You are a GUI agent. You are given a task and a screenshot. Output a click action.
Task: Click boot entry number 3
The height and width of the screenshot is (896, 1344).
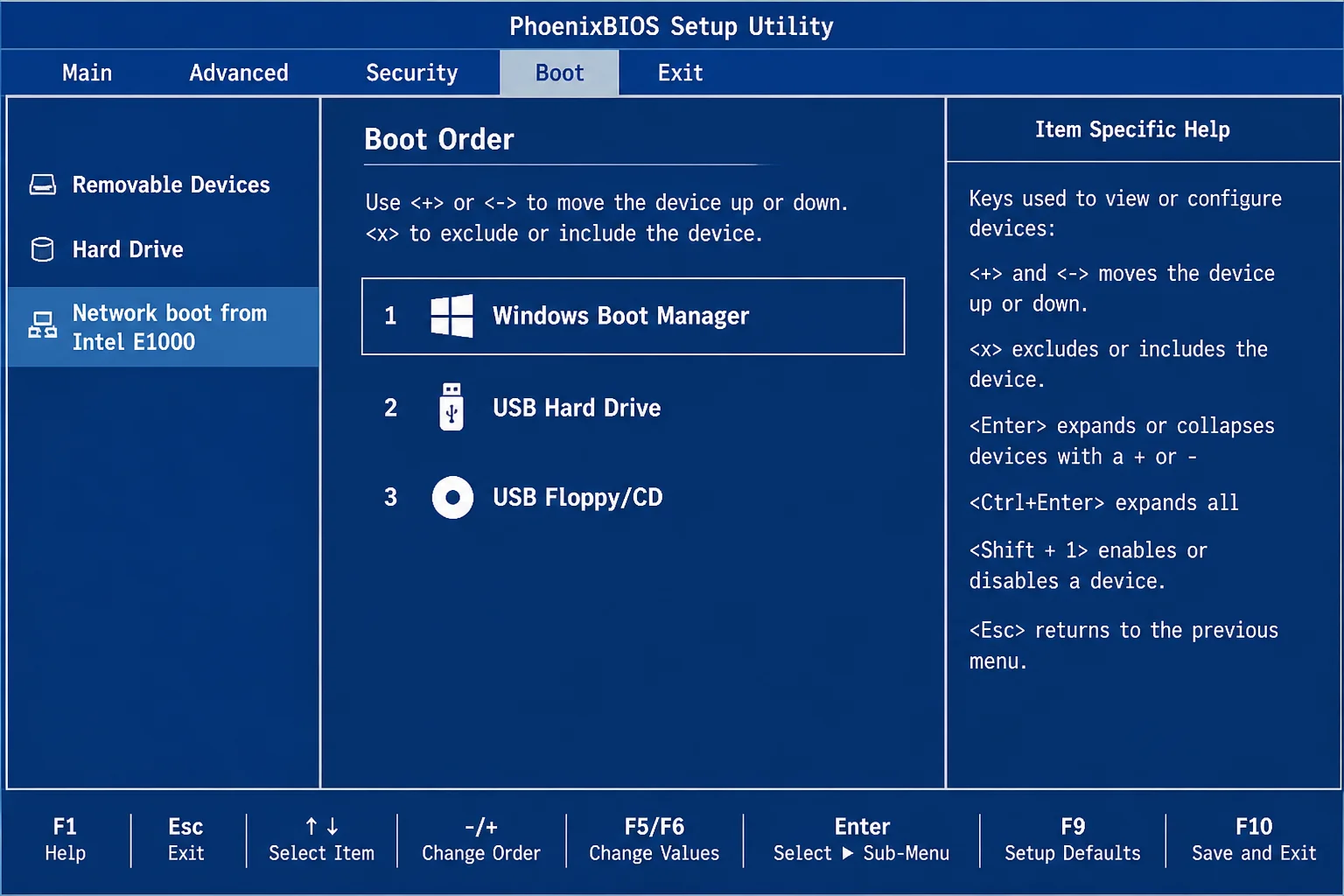(390, 497)
